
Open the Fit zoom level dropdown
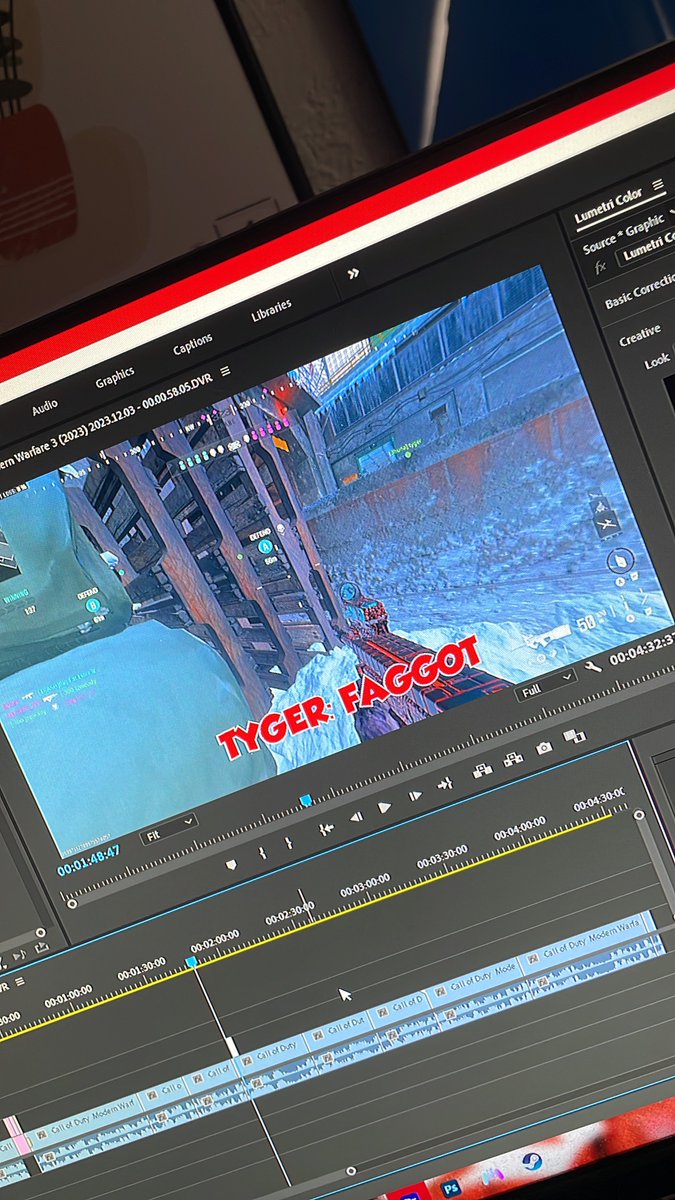[x=169, y=828]
